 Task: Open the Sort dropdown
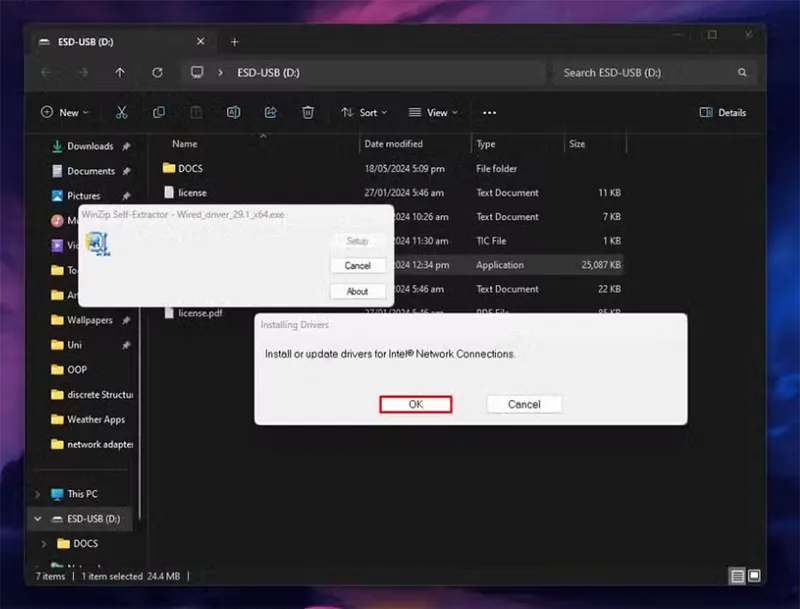tap(363, 112)
